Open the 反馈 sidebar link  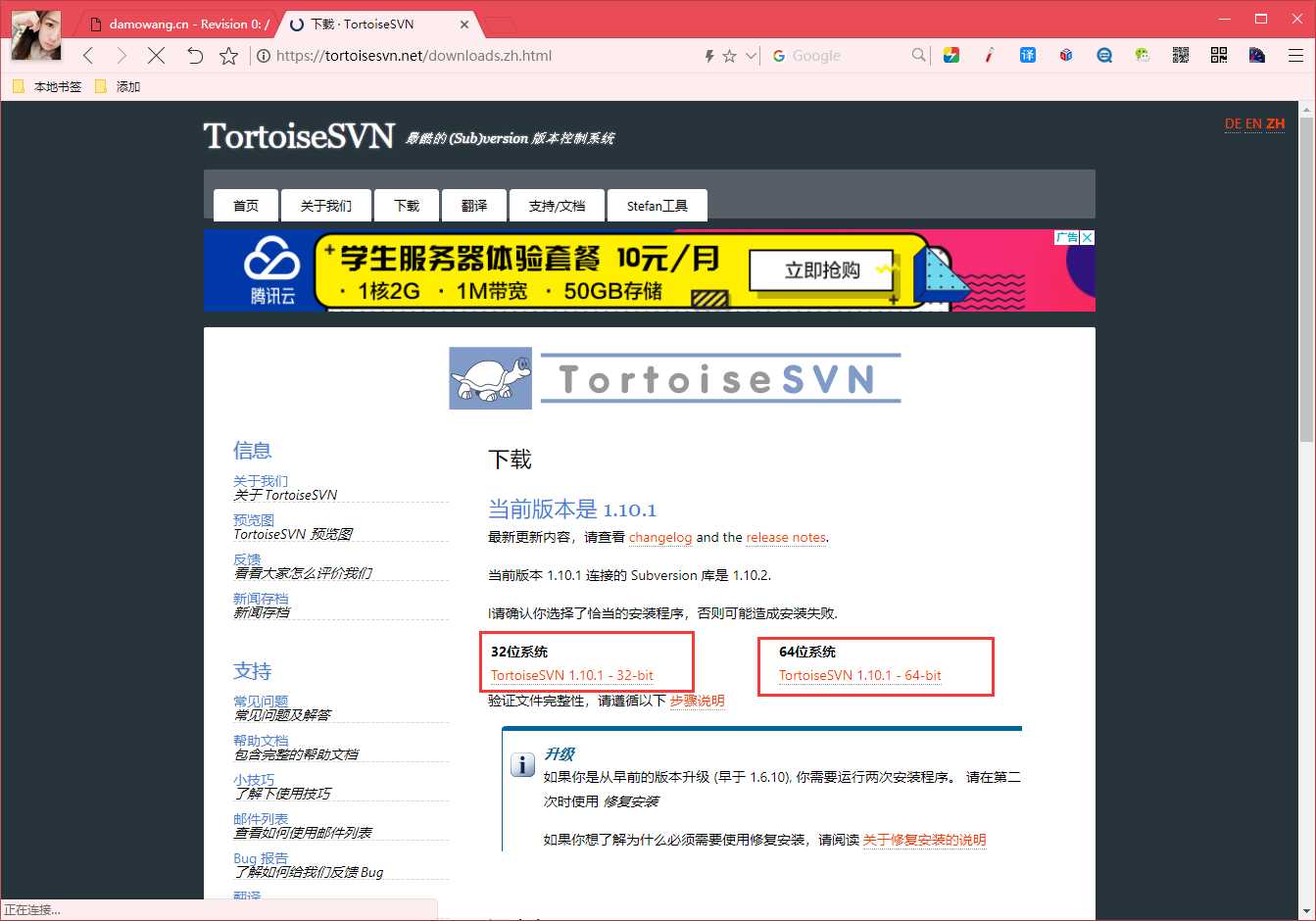[x=247, y=559]
